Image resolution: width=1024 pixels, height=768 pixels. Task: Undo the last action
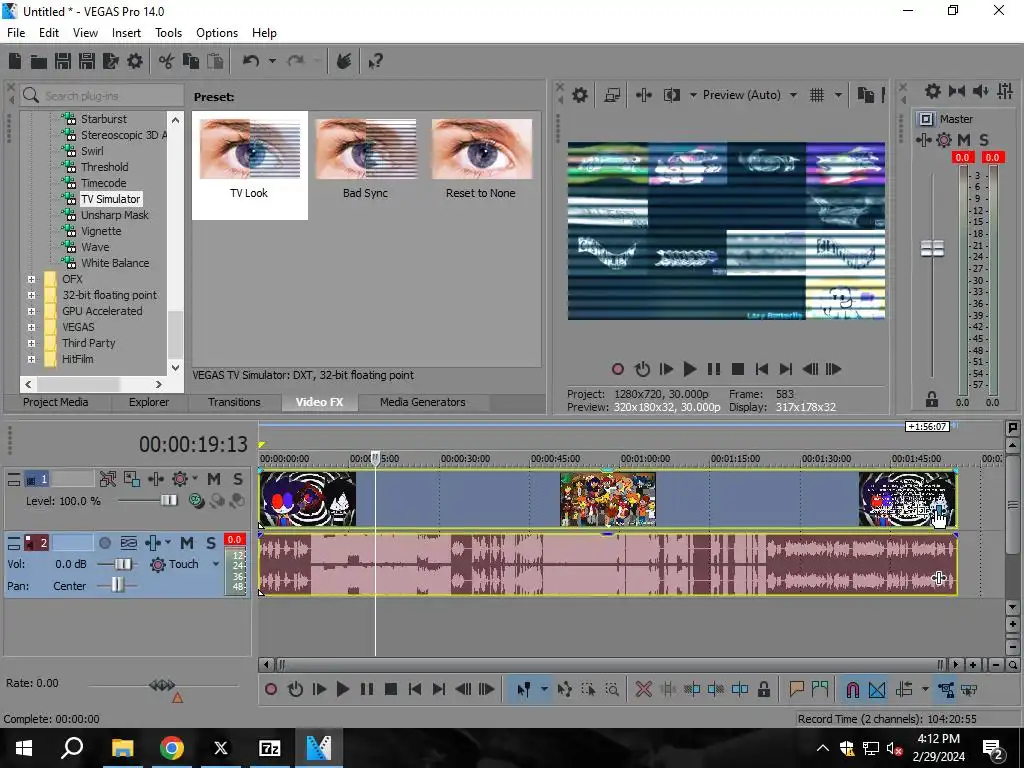pos(251,61)
